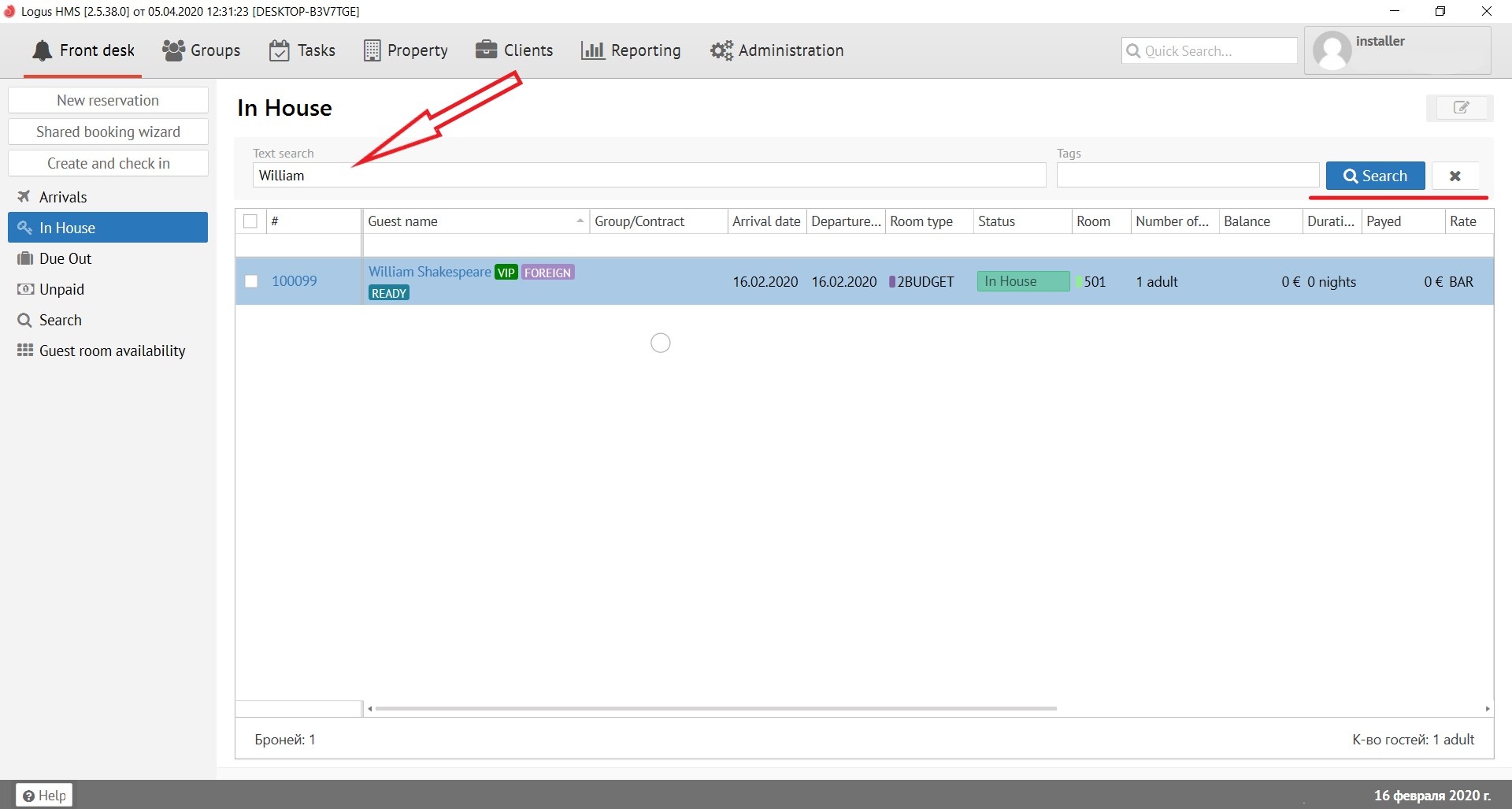Click the Groups people icon
Screen dimensions: 1512x809
tap(173, 50)
